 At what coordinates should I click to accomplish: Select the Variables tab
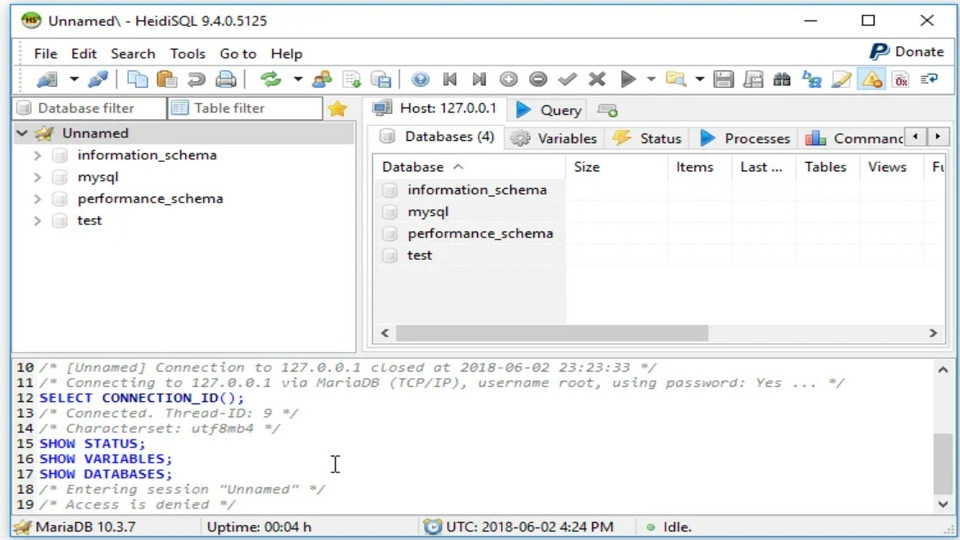click(554, 138)
